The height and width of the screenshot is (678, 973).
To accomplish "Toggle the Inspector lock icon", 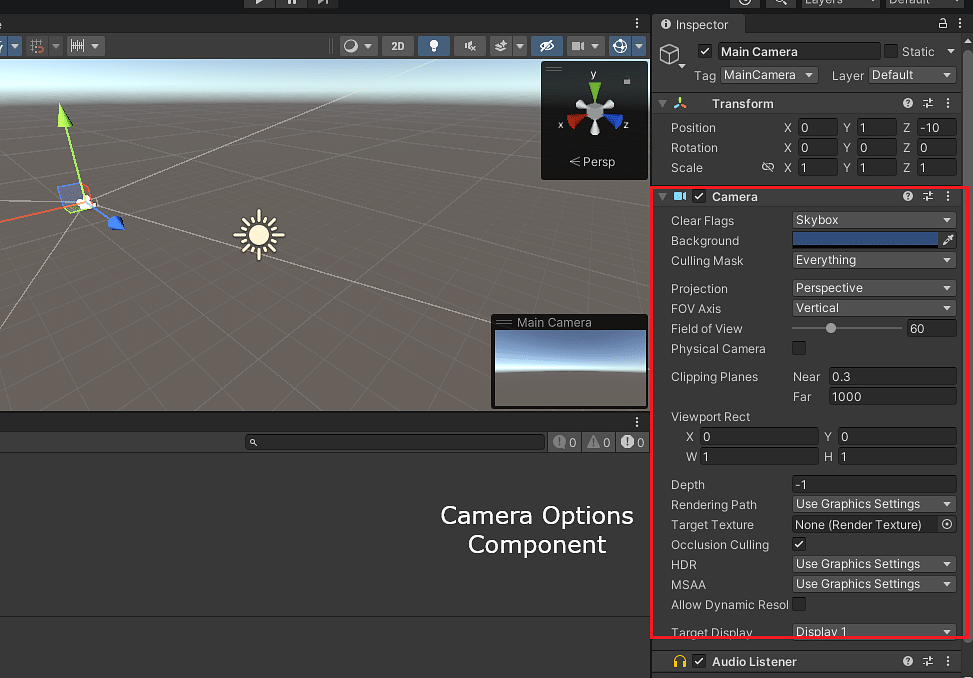I will click(x=943, y=24).
